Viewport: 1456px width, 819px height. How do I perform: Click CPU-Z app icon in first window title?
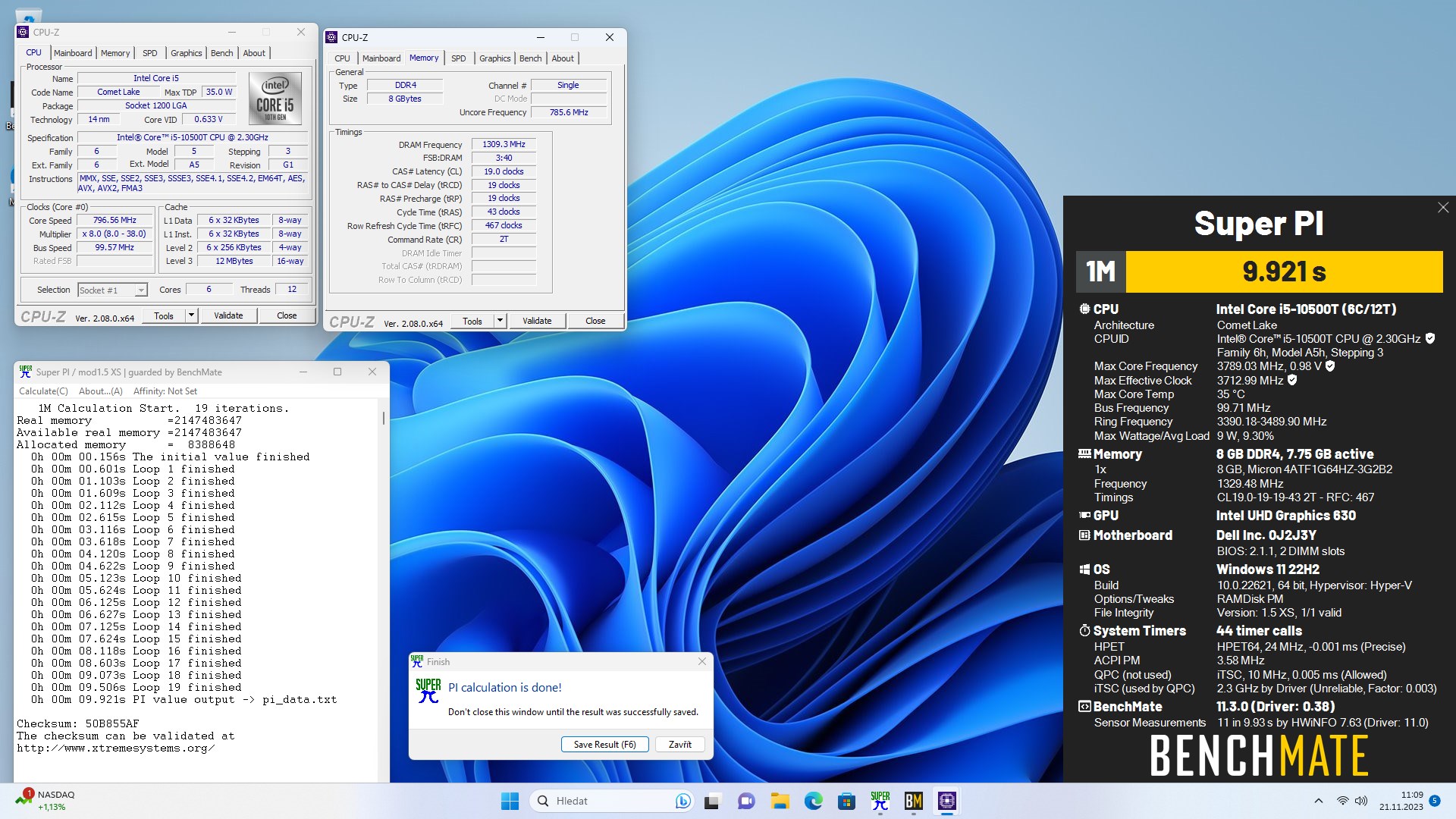(x=24, y=32)
